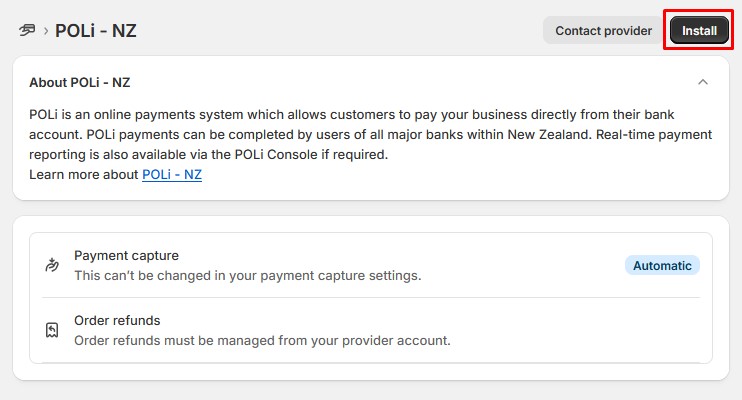Screen dimensions: 742x400
Task: Click the POLi - NZ page title
Action: click(96, 31)
